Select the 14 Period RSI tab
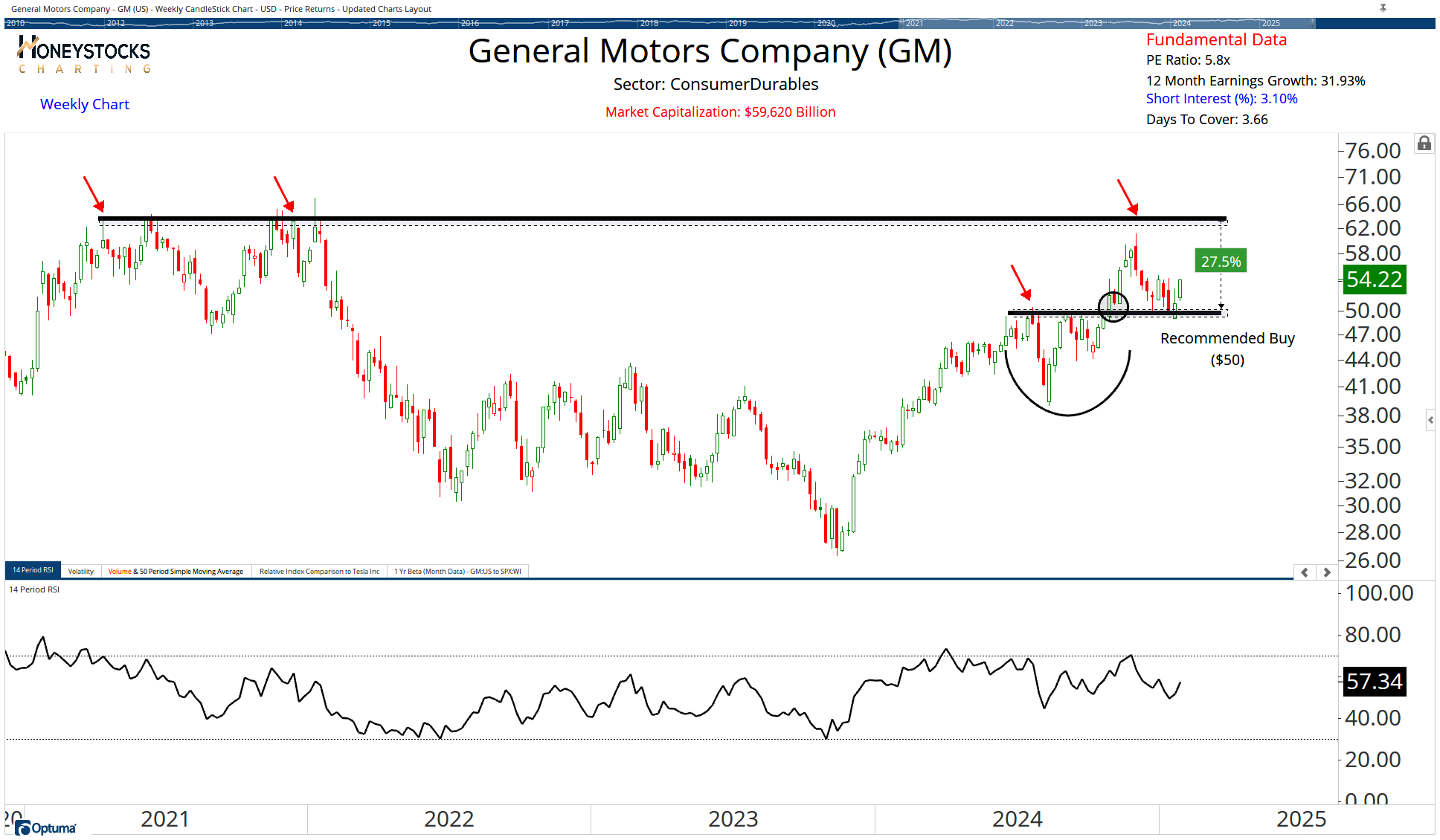The width and height of the screenshot is (1440, 840). point(33,570)
